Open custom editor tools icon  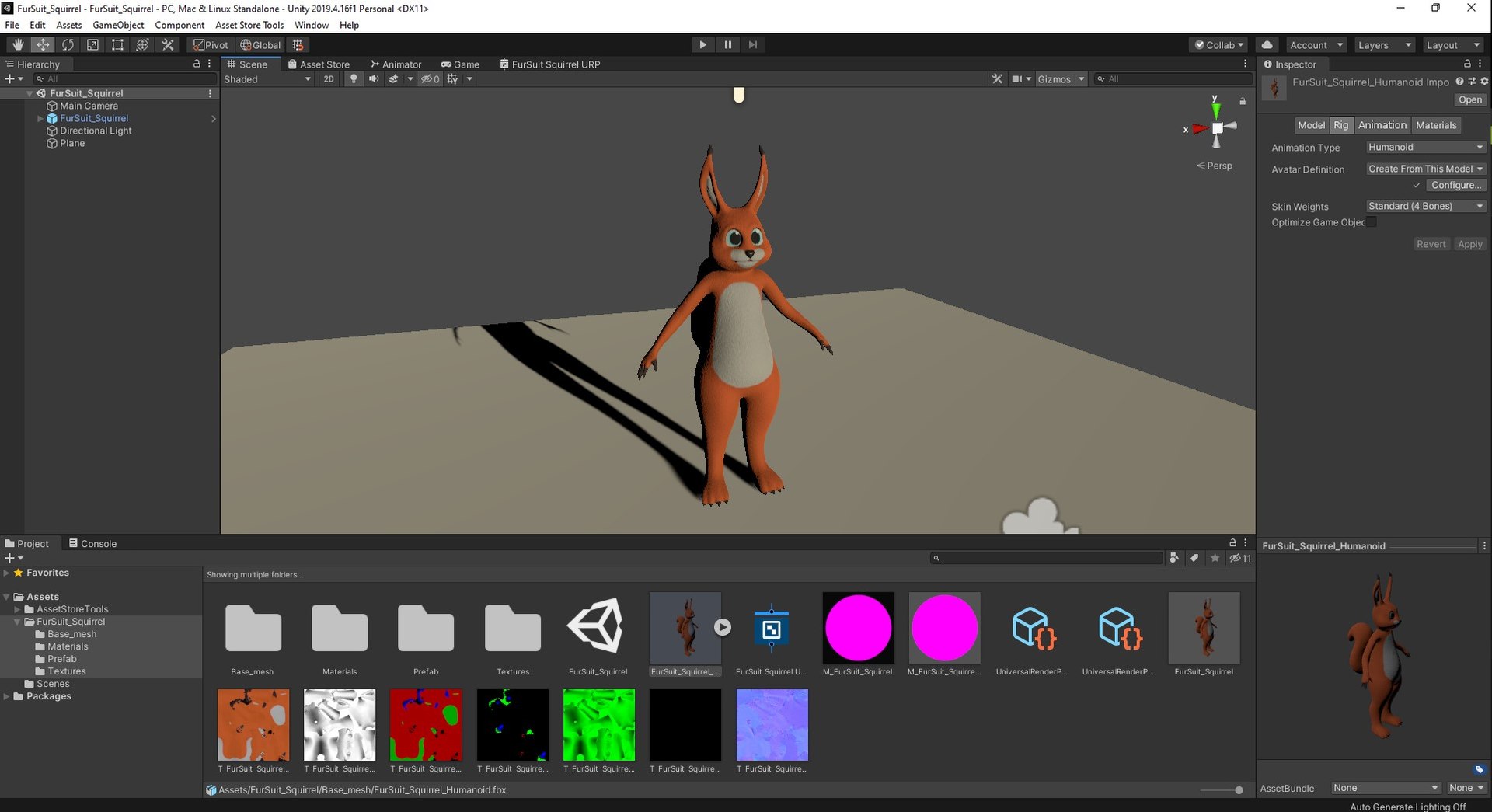point(167,45)
